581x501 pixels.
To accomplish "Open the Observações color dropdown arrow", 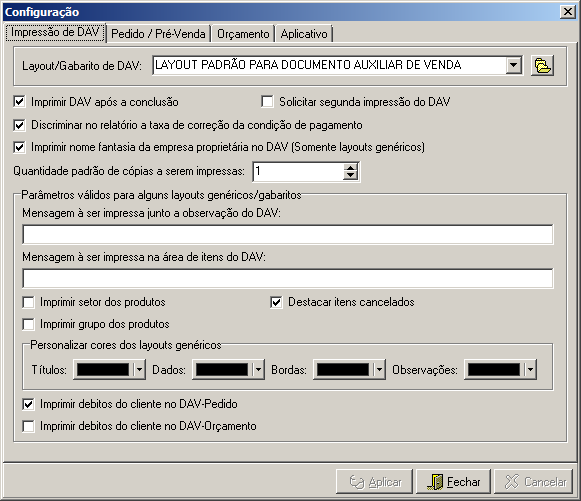I will pos(530,369).
